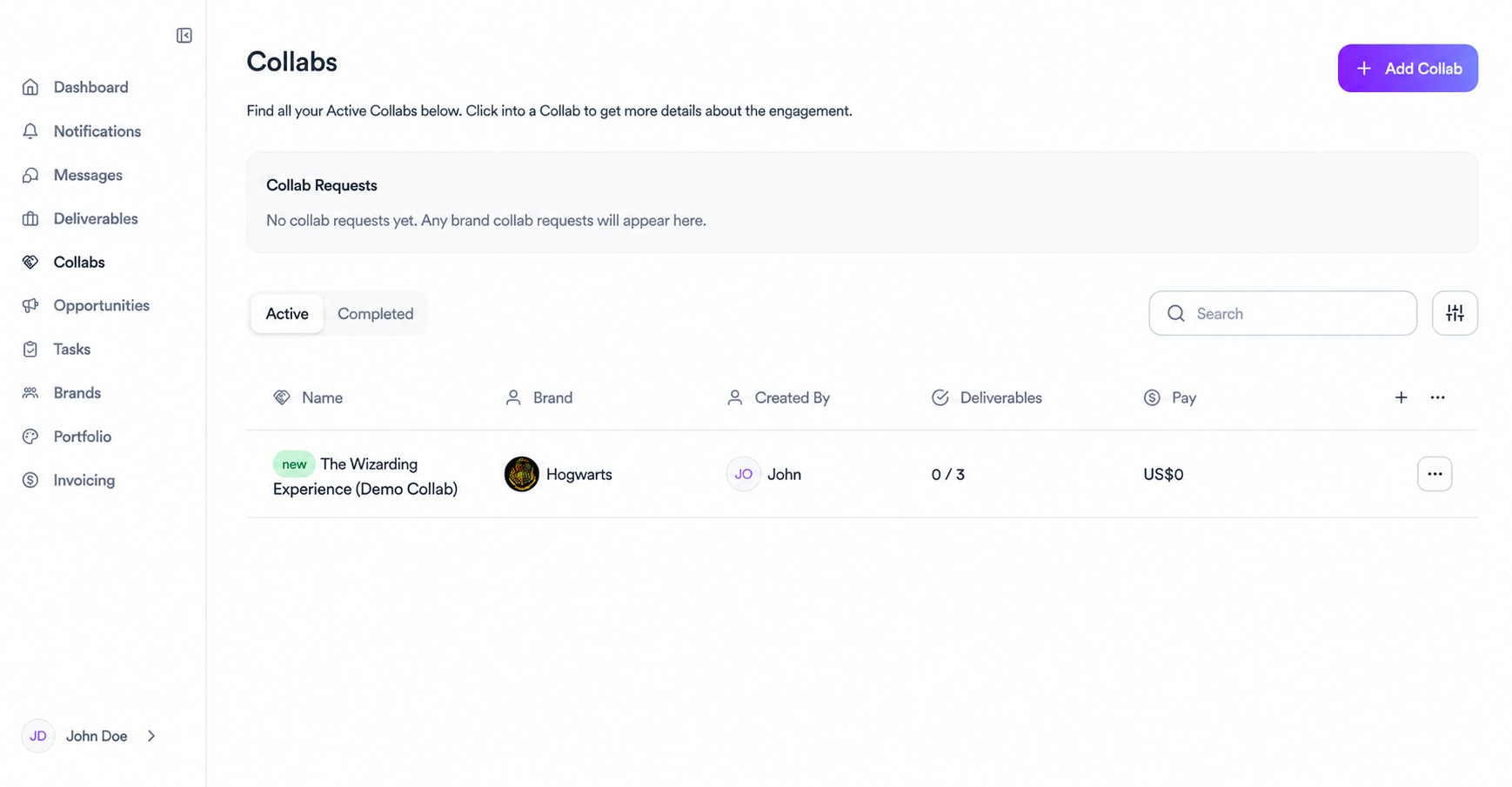
Task: Focus the Search input field
Action: [1282, 313]
